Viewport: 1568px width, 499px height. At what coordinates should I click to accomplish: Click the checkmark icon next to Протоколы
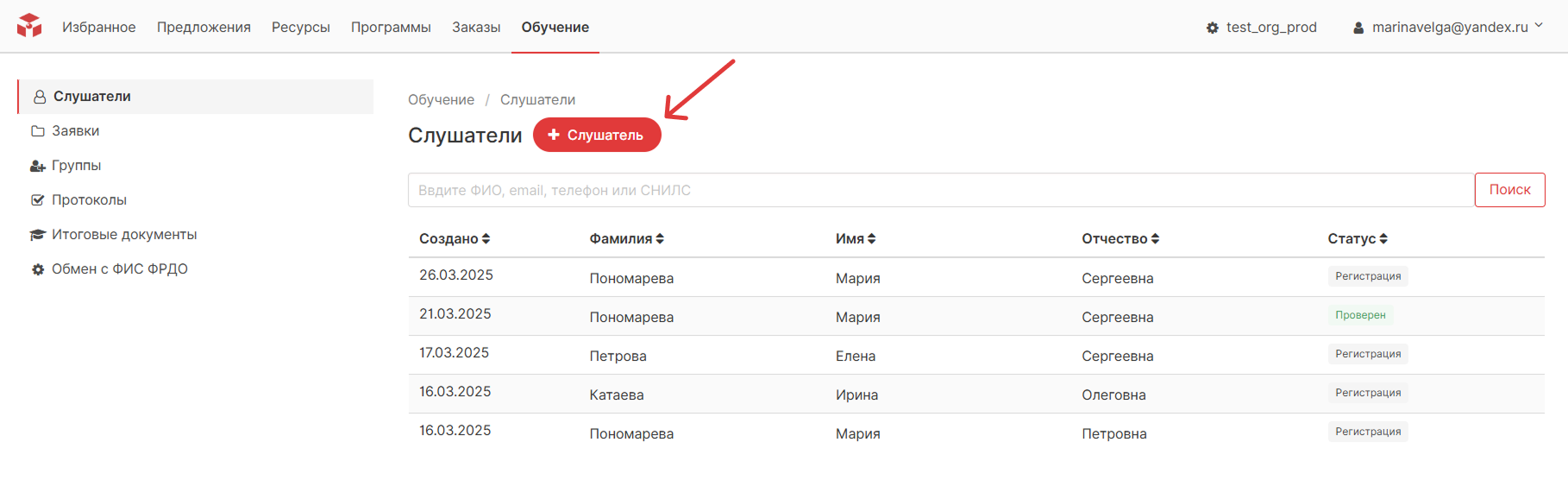[x=38, y=200]
